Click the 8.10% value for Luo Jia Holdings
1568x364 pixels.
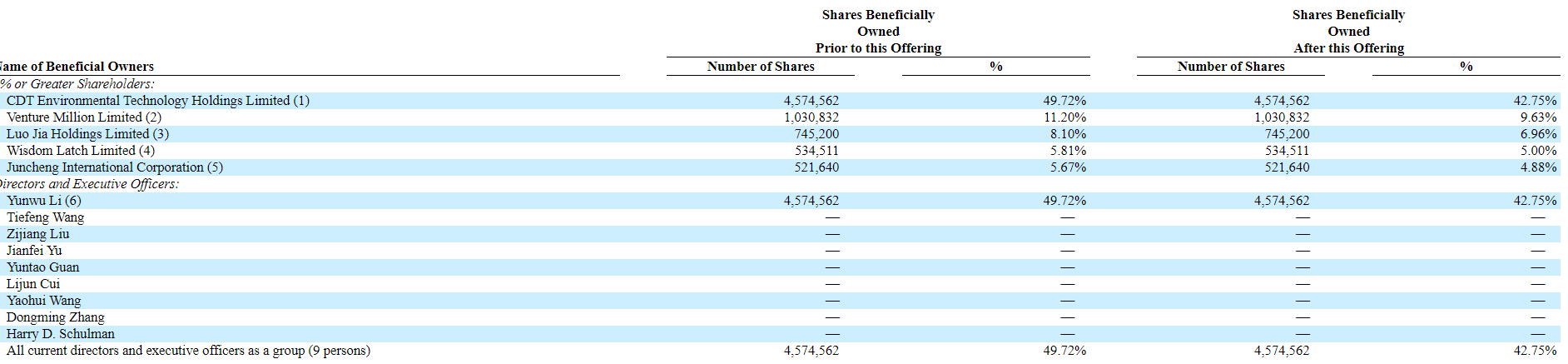click(x=1068, y=134)
